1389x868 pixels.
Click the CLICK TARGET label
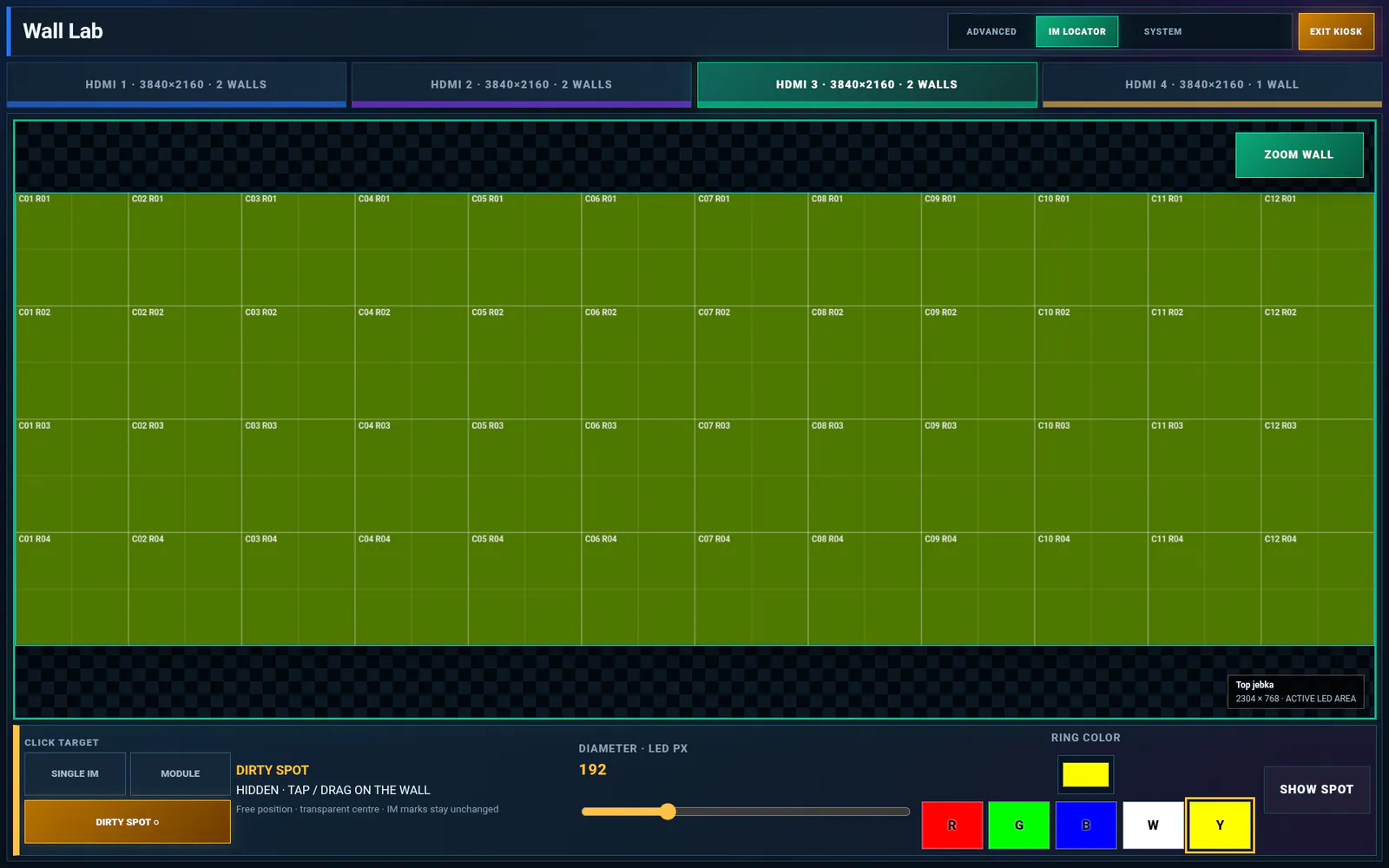(62, 742)
